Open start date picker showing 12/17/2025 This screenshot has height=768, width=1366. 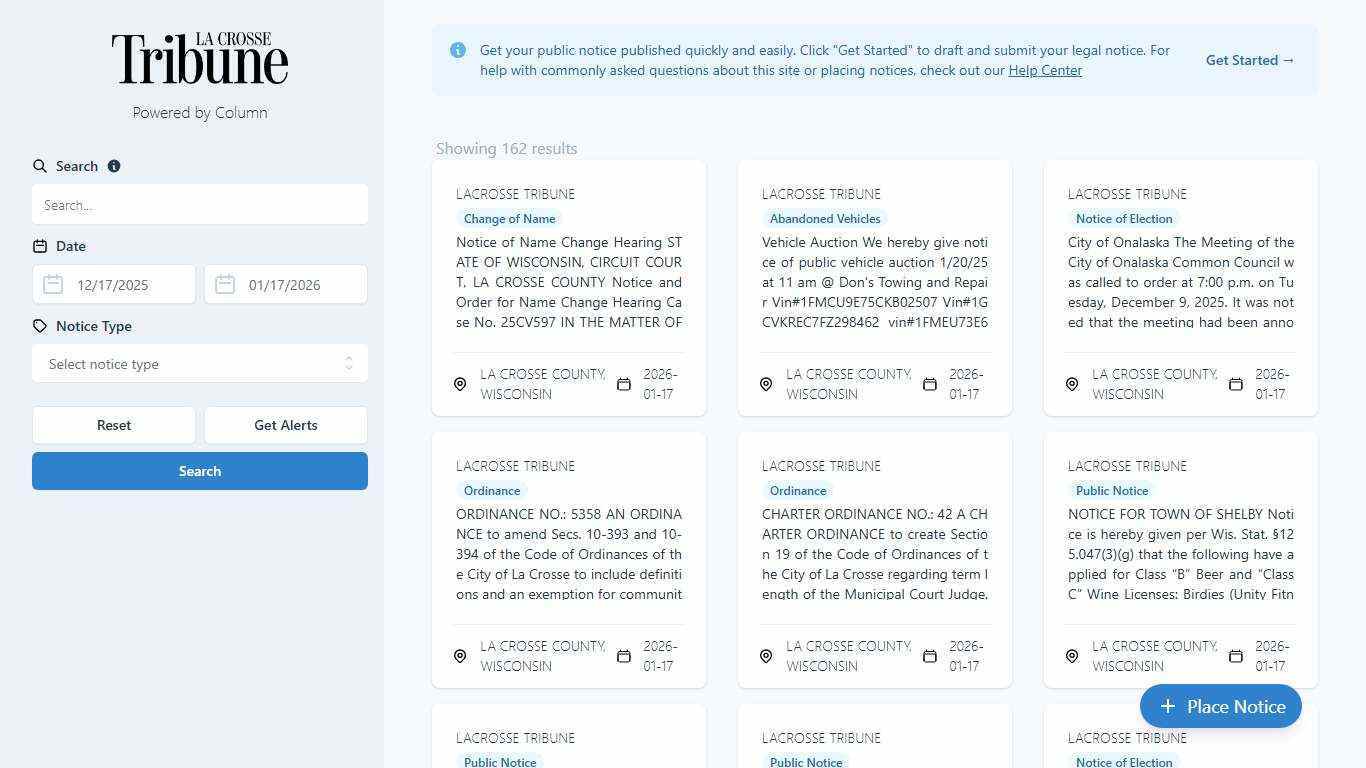[x=125, y=285]
